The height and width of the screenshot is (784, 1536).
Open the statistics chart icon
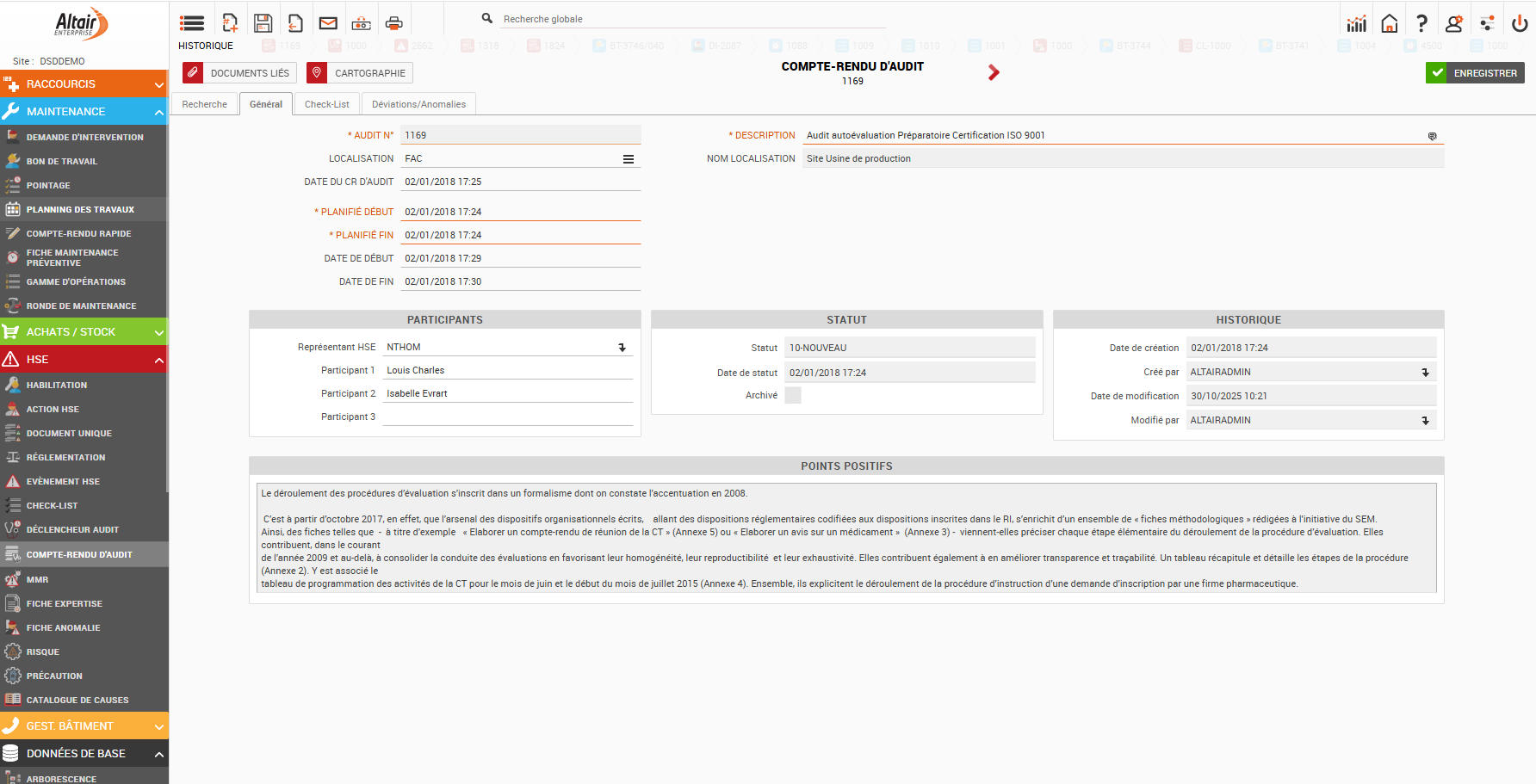[1357, 24]
